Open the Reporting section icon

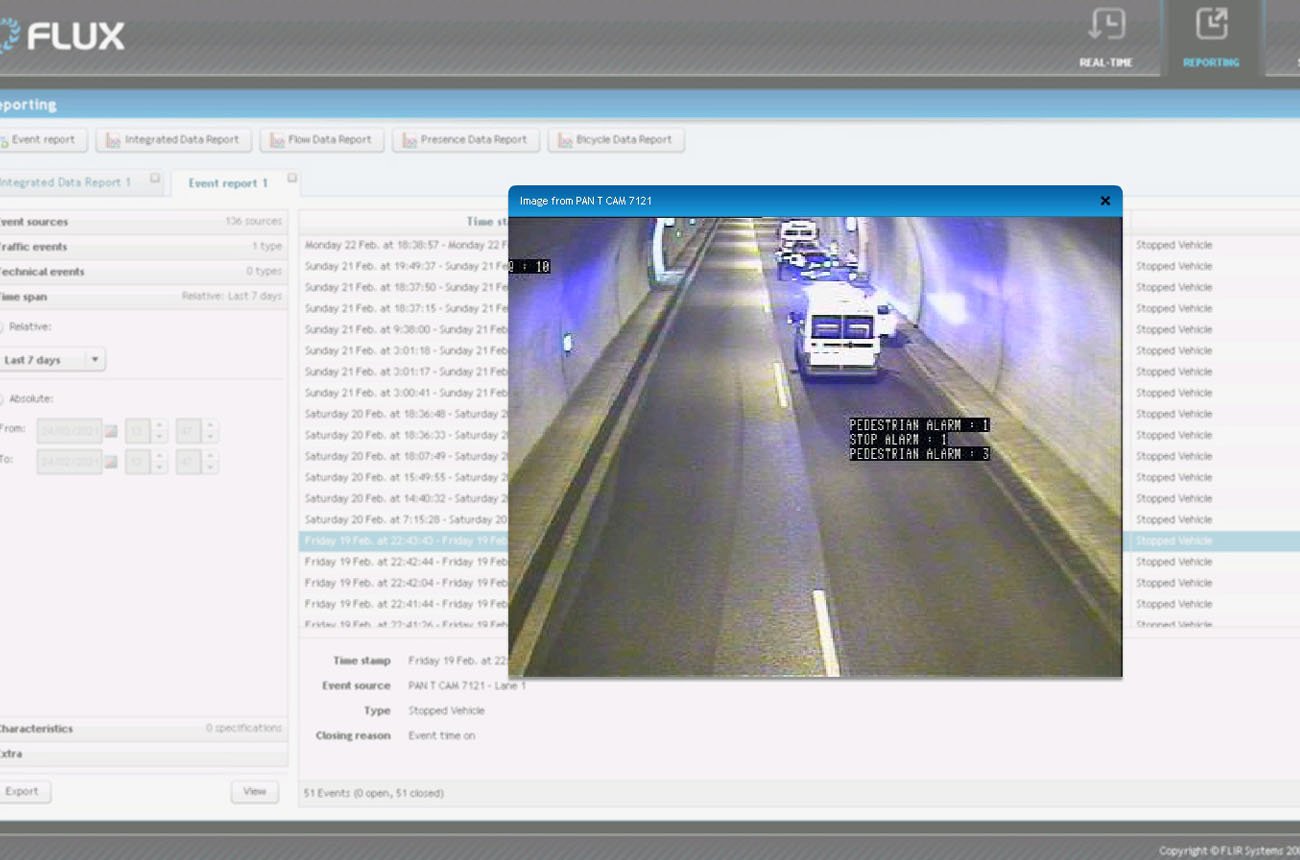[1211, 36]
